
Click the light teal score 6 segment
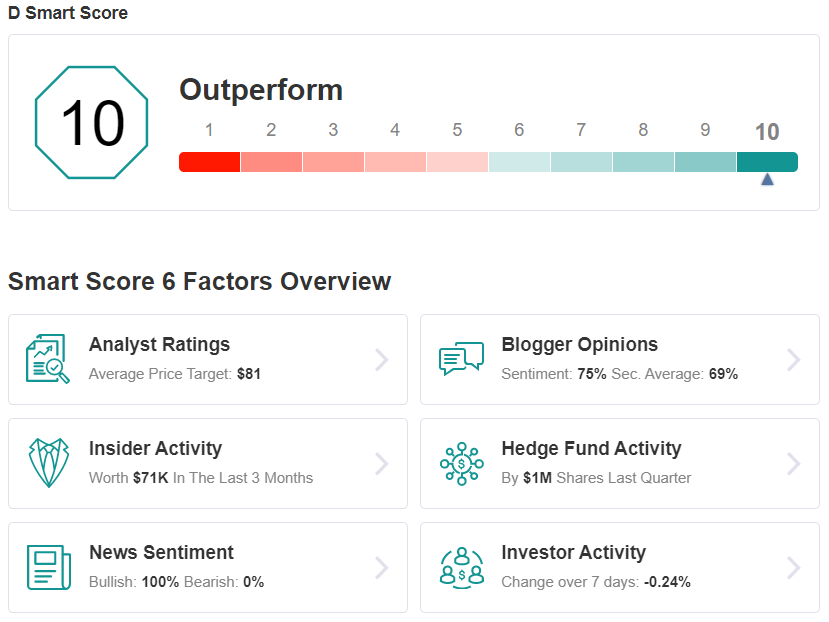tap(519, 162)
